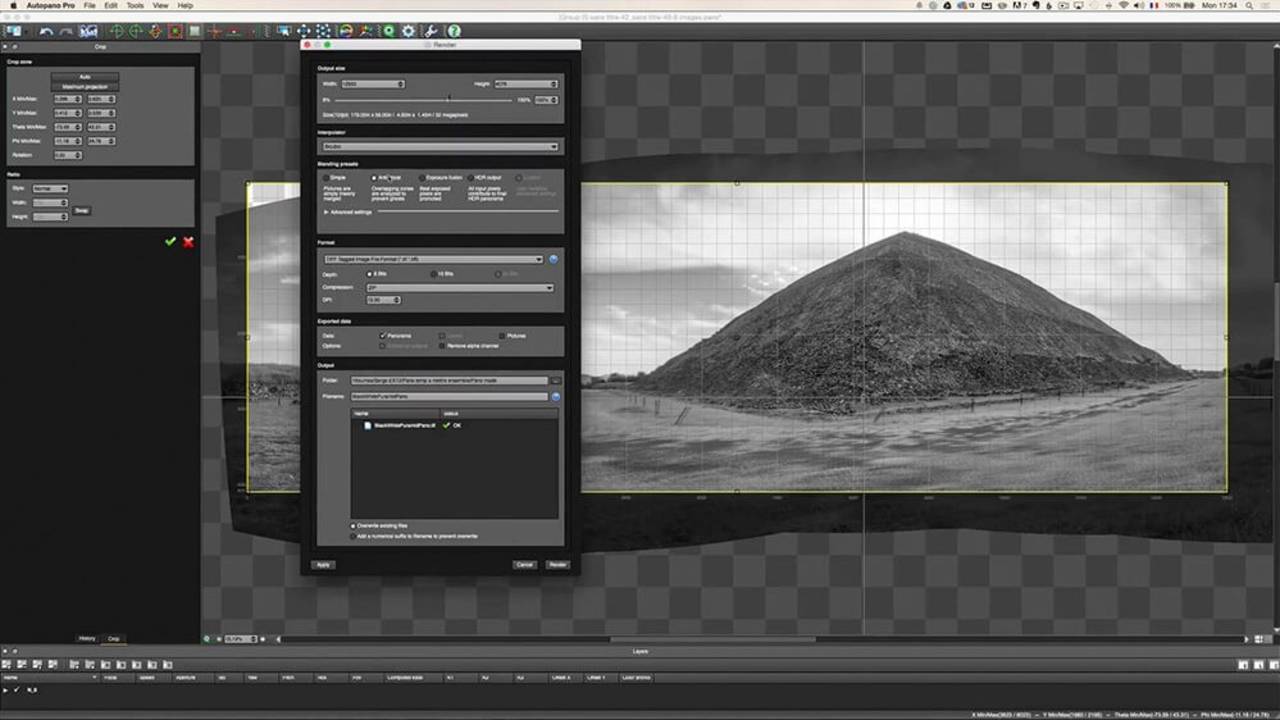Screen dimensions: 1280x720
Task: Expand the Advanced settings section
Action: (x=327, y=212)
